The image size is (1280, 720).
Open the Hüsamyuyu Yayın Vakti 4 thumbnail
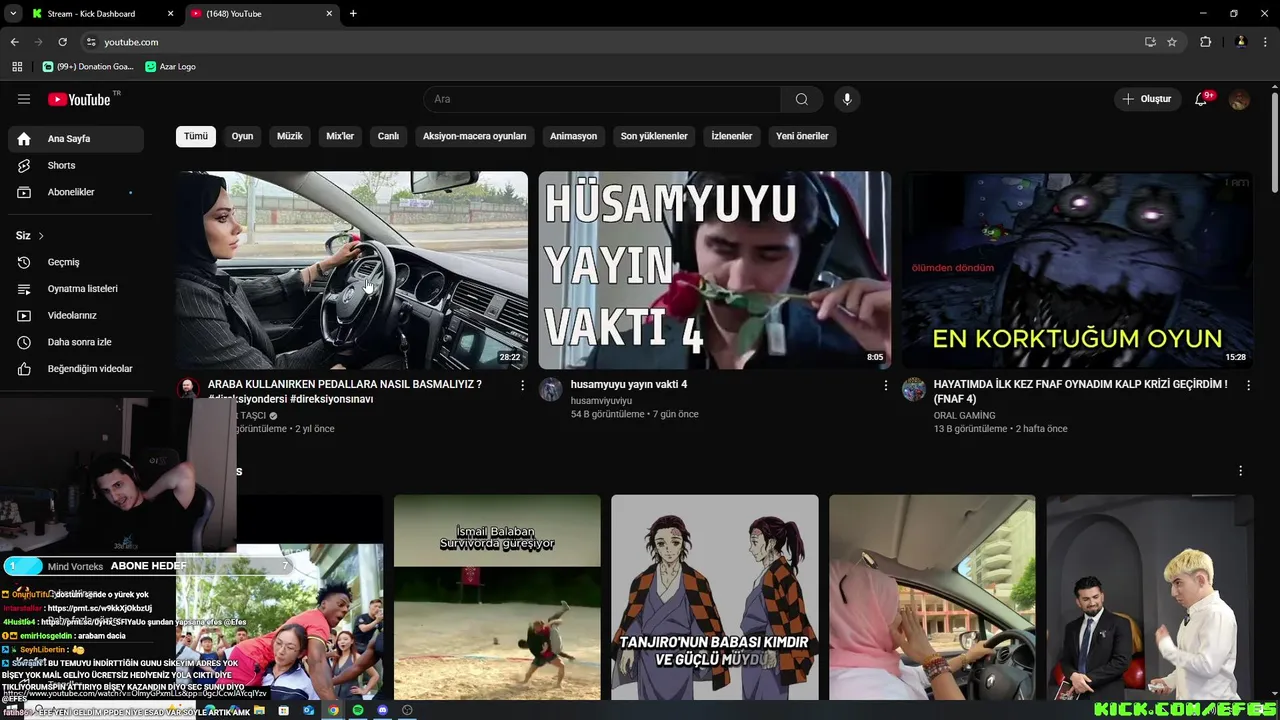coord(715,270)
